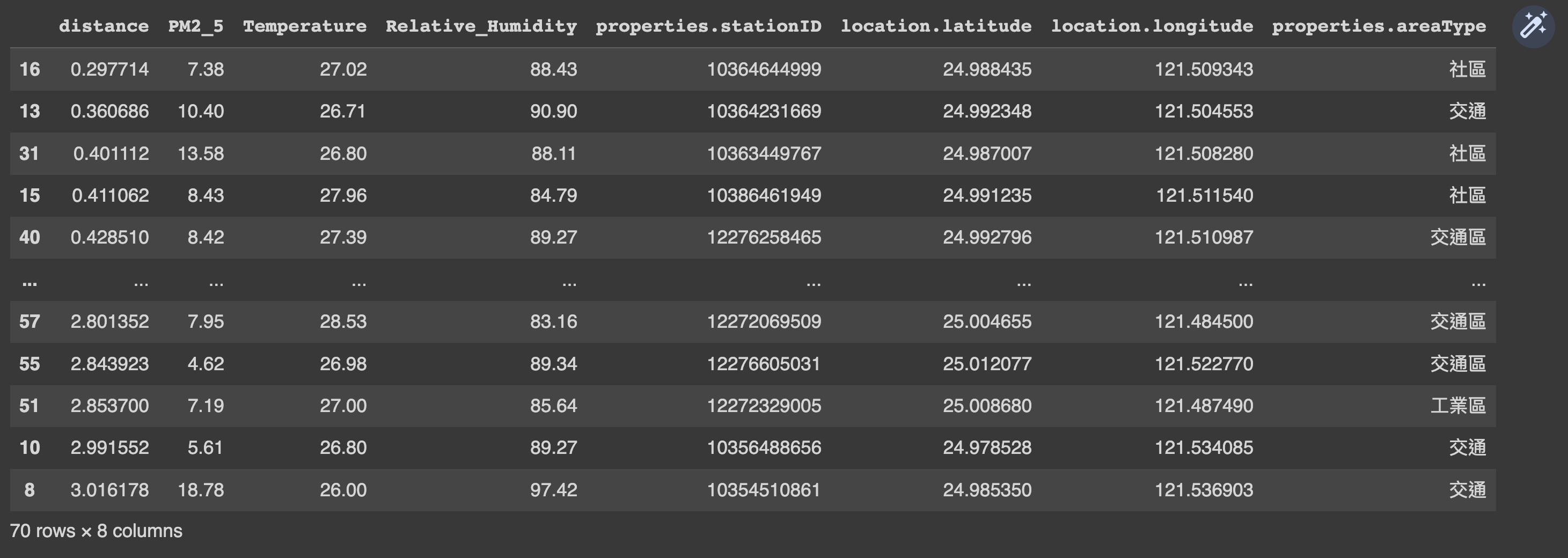Click latitude value 24.988435
This screenshot has height=558, width=1568.
[x=987, y=69]
